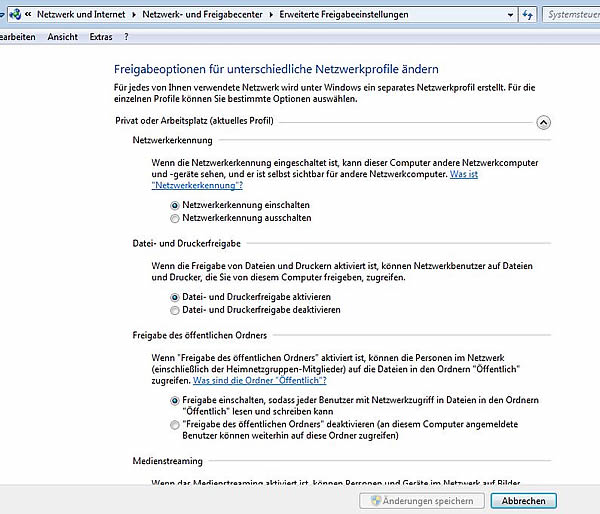This screenshot has height=514, width=600.
Task: Select 'Datei- und Druckerfreigabe deaktivieren' option
Action: [174, 310]
